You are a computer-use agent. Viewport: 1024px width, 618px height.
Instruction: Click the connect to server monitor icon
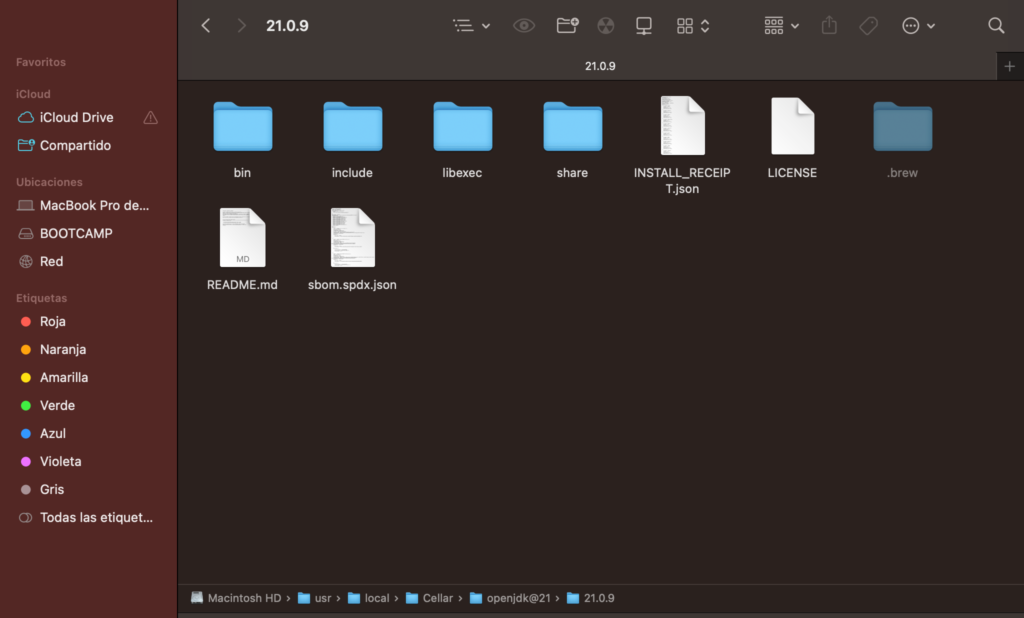pyautogui.click(x=644, y=26)
